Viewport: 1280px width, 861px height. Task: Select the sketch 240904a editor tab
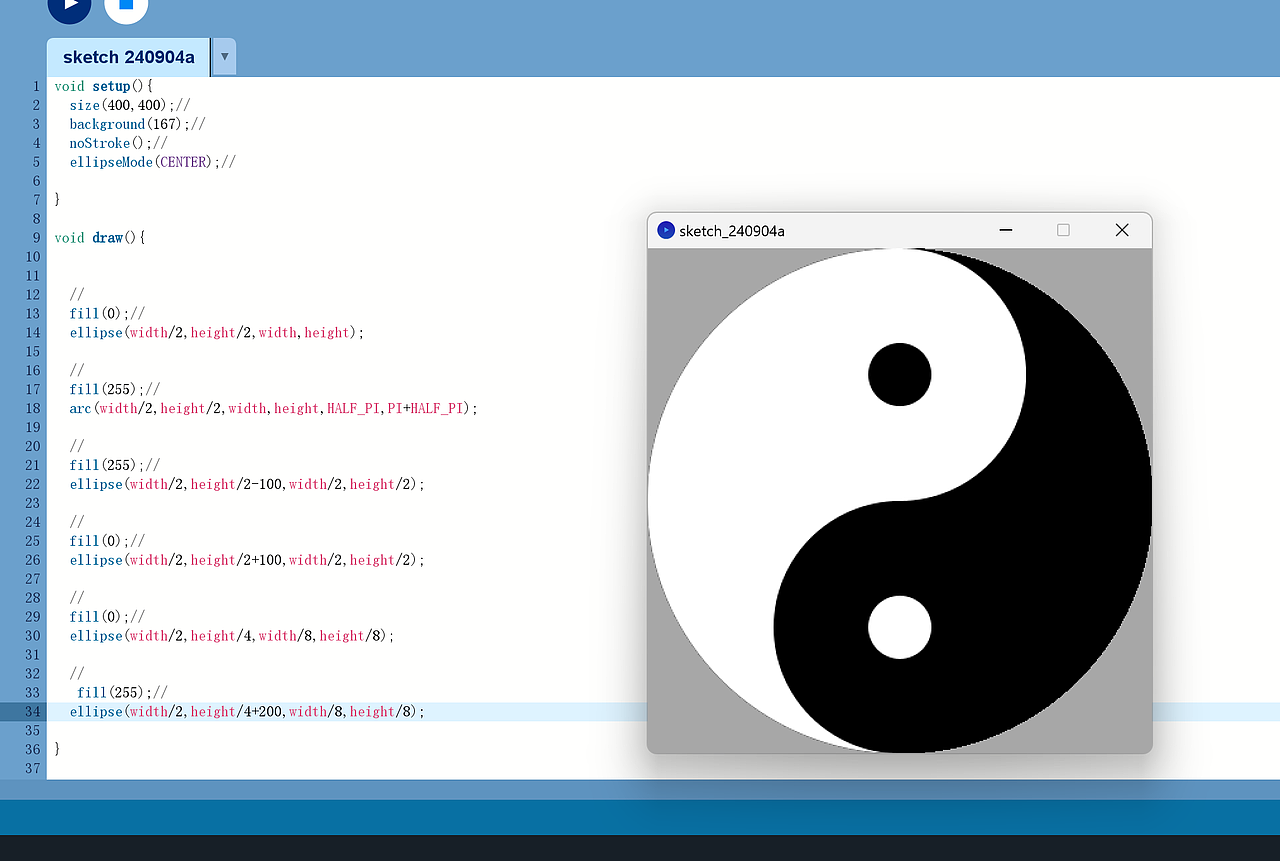(x=128, y=57)
